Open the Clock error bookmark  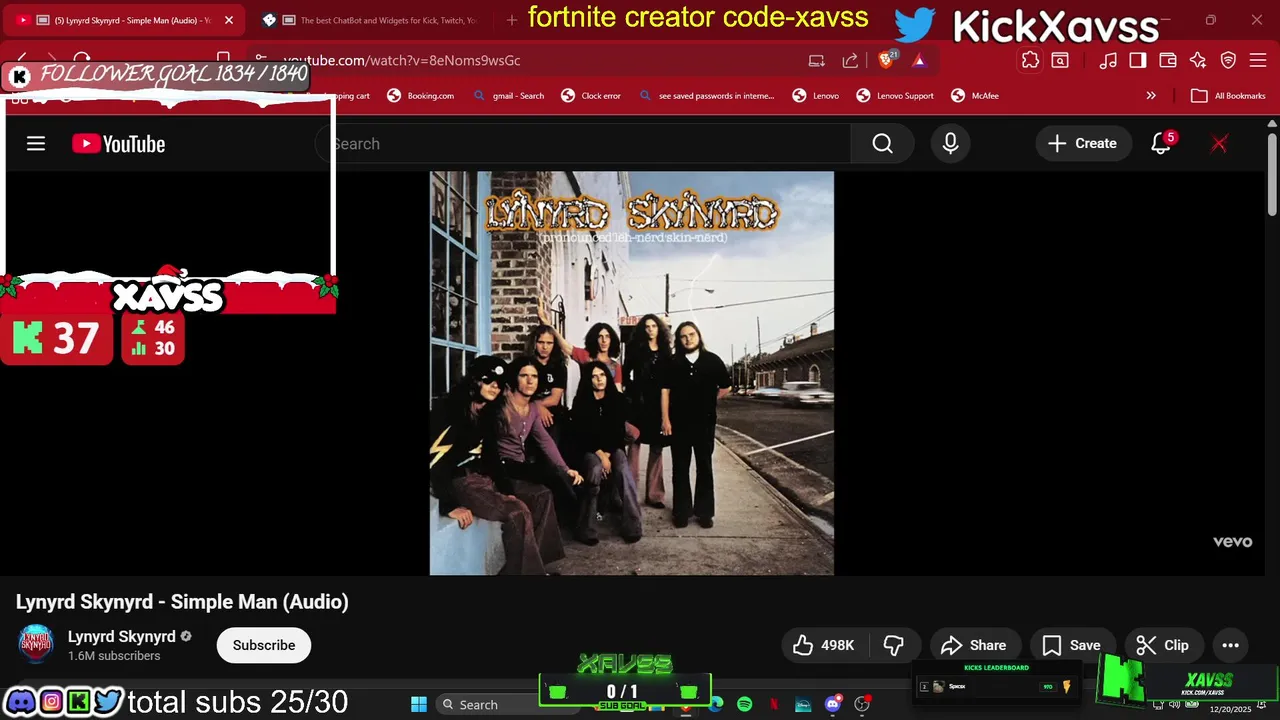592,96
